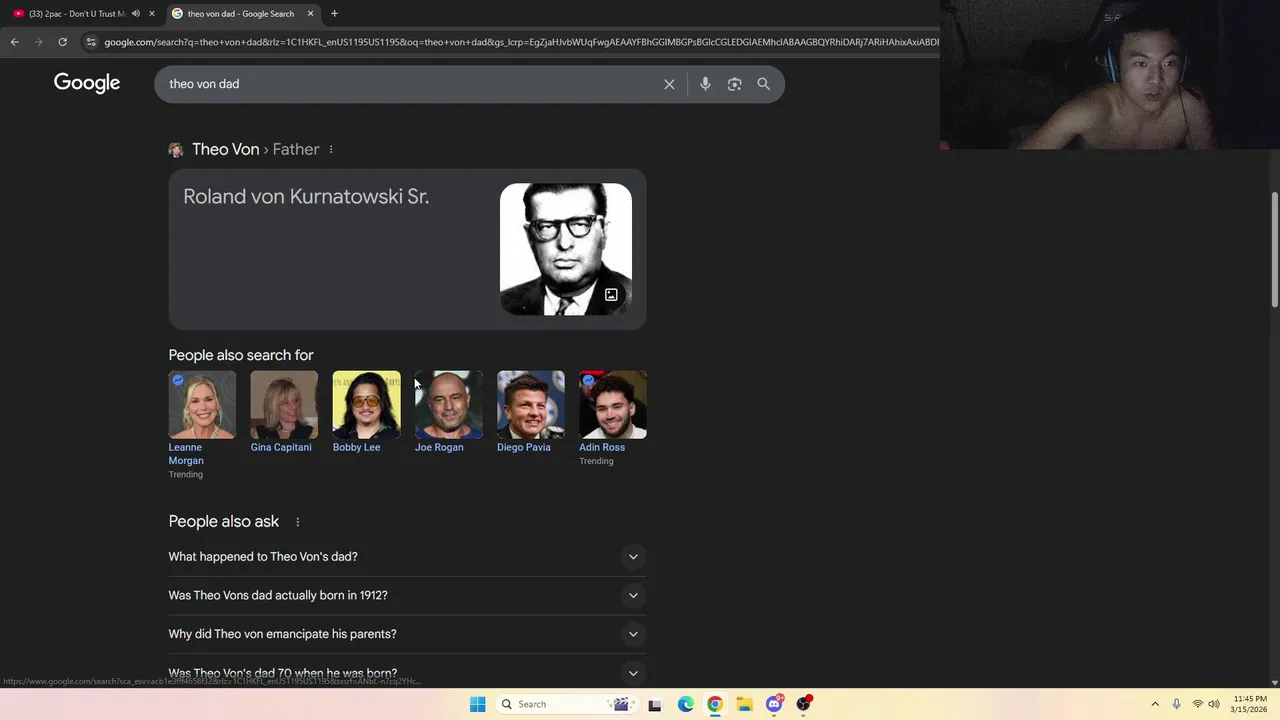The height and width of the screenshot is (720, 1280).
Task: Click the 'People also ask' heading
Action: click(x=224, y=522)
